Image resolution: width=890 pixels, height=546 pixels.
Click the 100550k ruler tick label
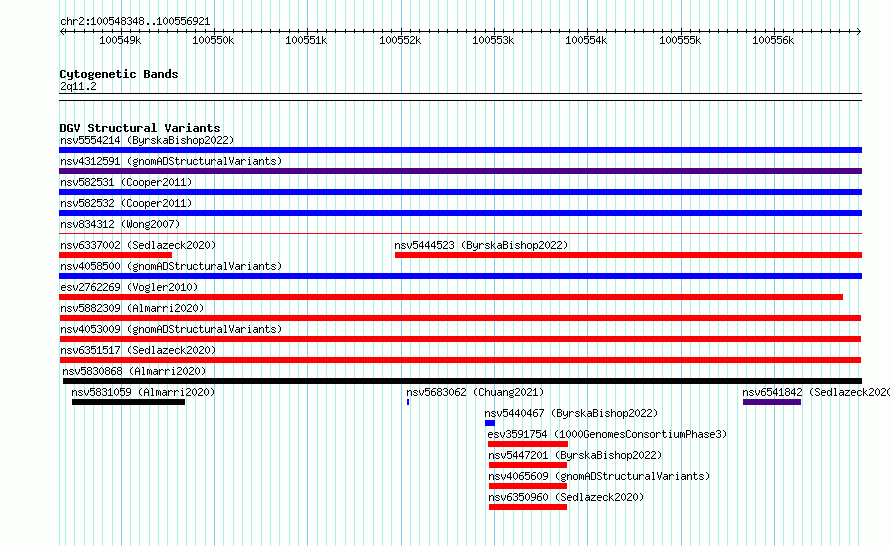213,40
